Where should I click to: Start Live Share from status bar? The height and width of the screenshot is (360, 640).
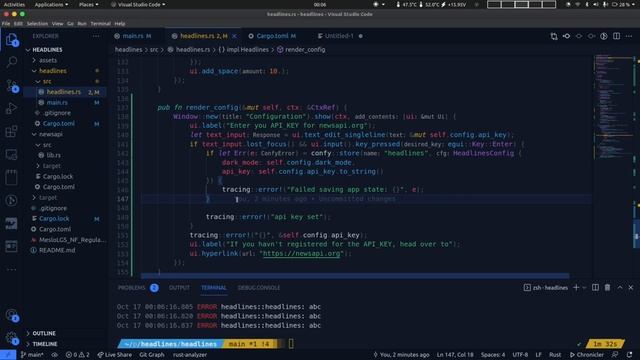click(x=114, y=355)
